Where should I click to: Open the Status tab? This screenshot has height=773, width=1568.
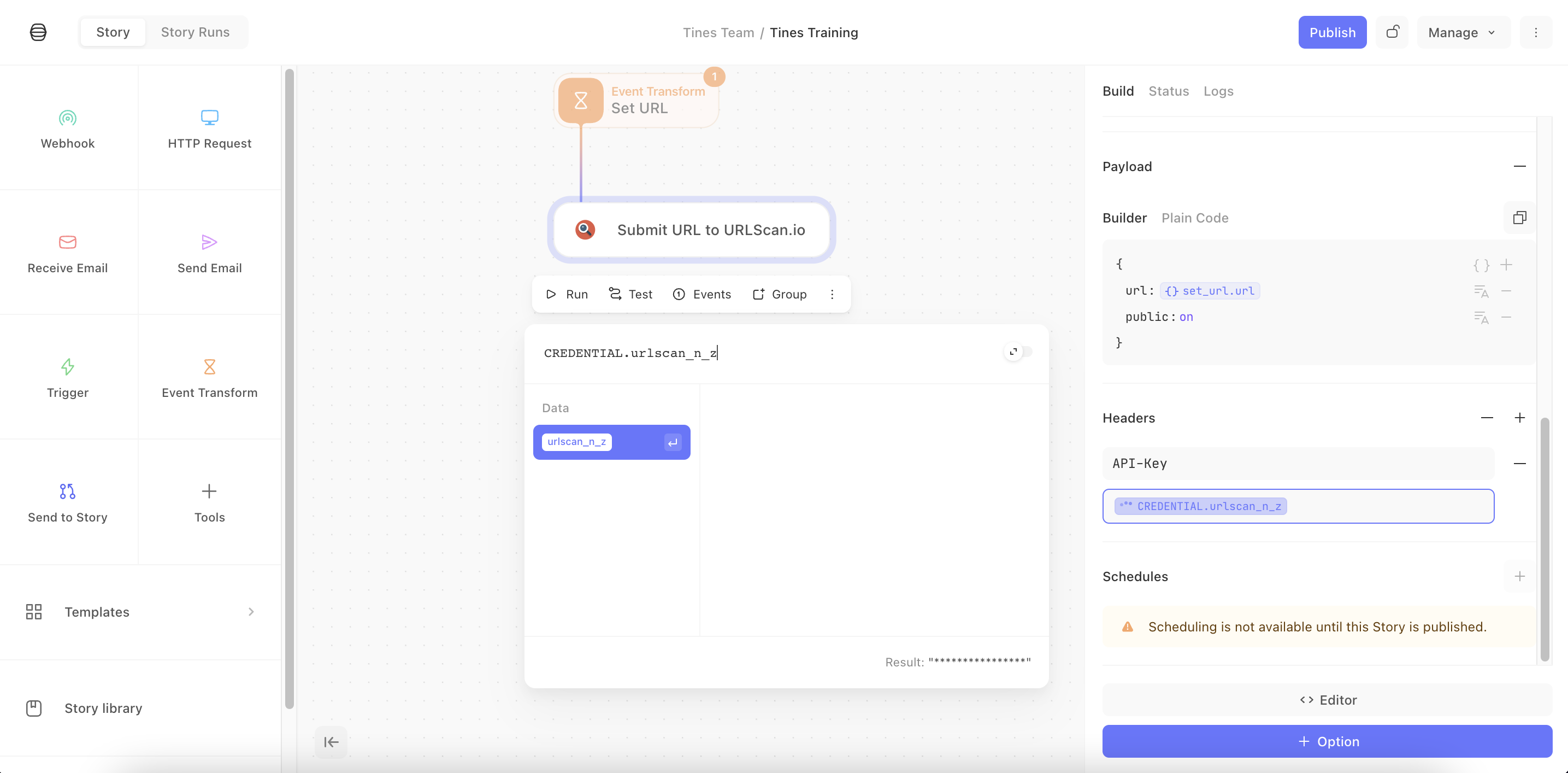(1168, 91)
